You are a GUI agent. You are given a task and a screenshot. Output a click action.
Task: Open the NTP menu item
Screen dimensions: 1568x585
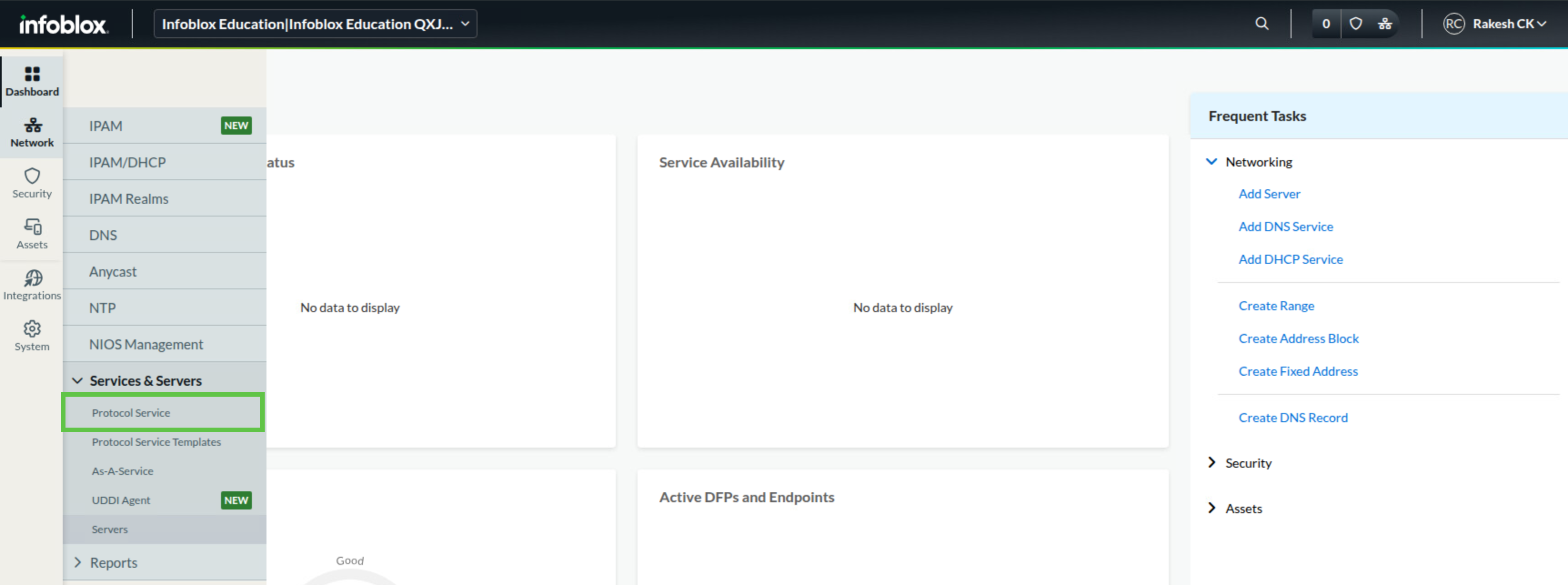(164, 308)
